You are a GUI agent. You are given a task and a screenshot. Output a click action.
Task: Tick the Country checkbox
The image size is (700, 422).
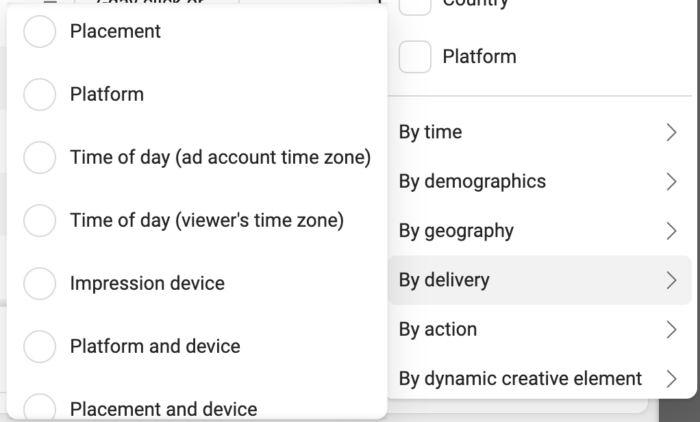415,6
